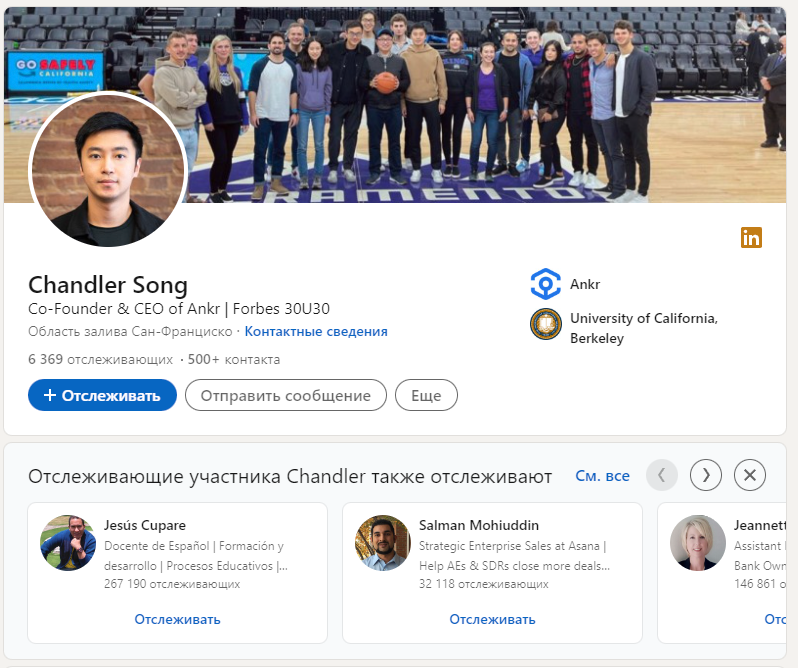Click '6 369 отслеживающих' followers count
798x668 pixels.
pyautogui.click(x=100, y=359)
